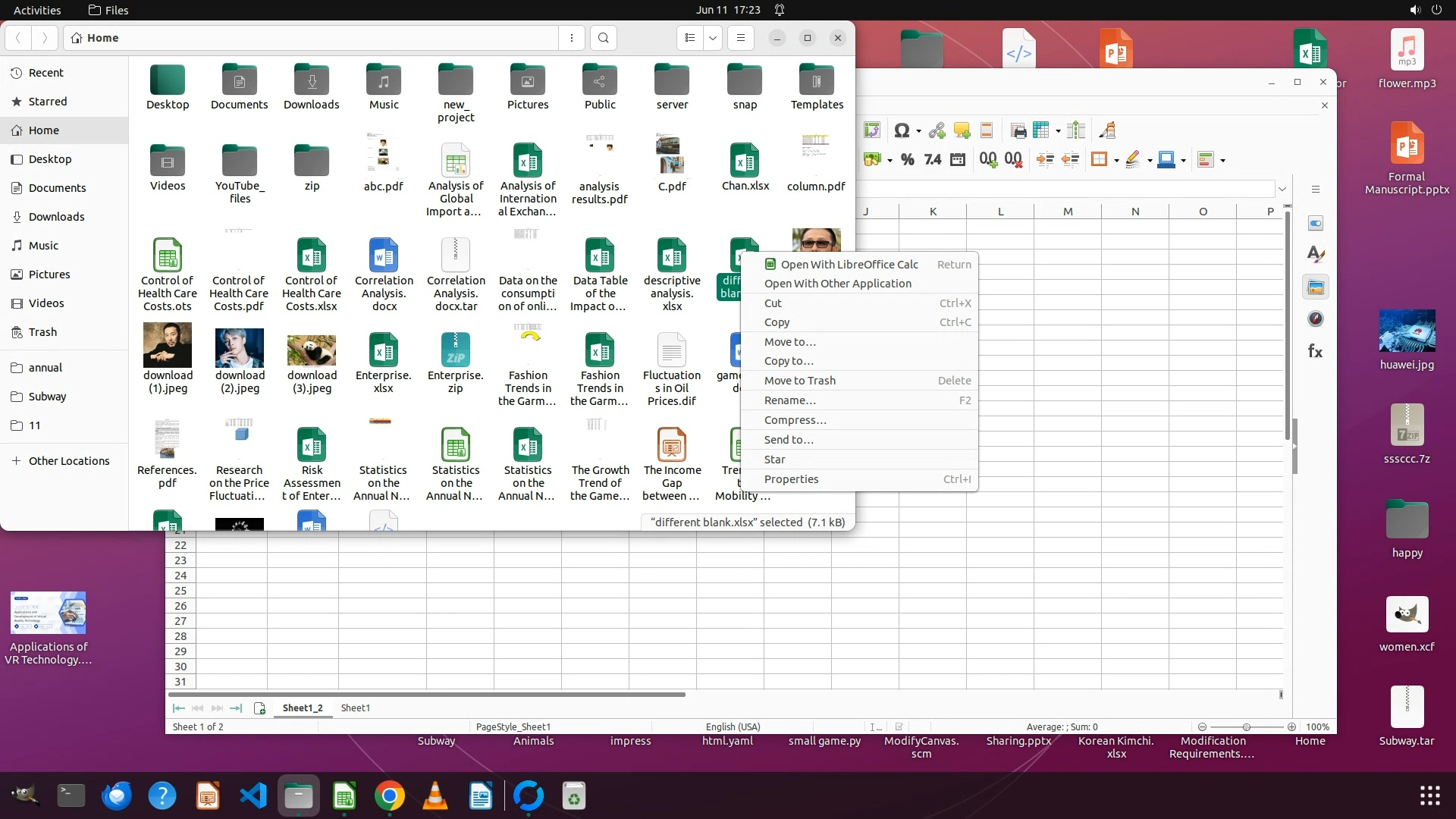
Task: Format cells as percent
Action: click(x=907, y=159)
